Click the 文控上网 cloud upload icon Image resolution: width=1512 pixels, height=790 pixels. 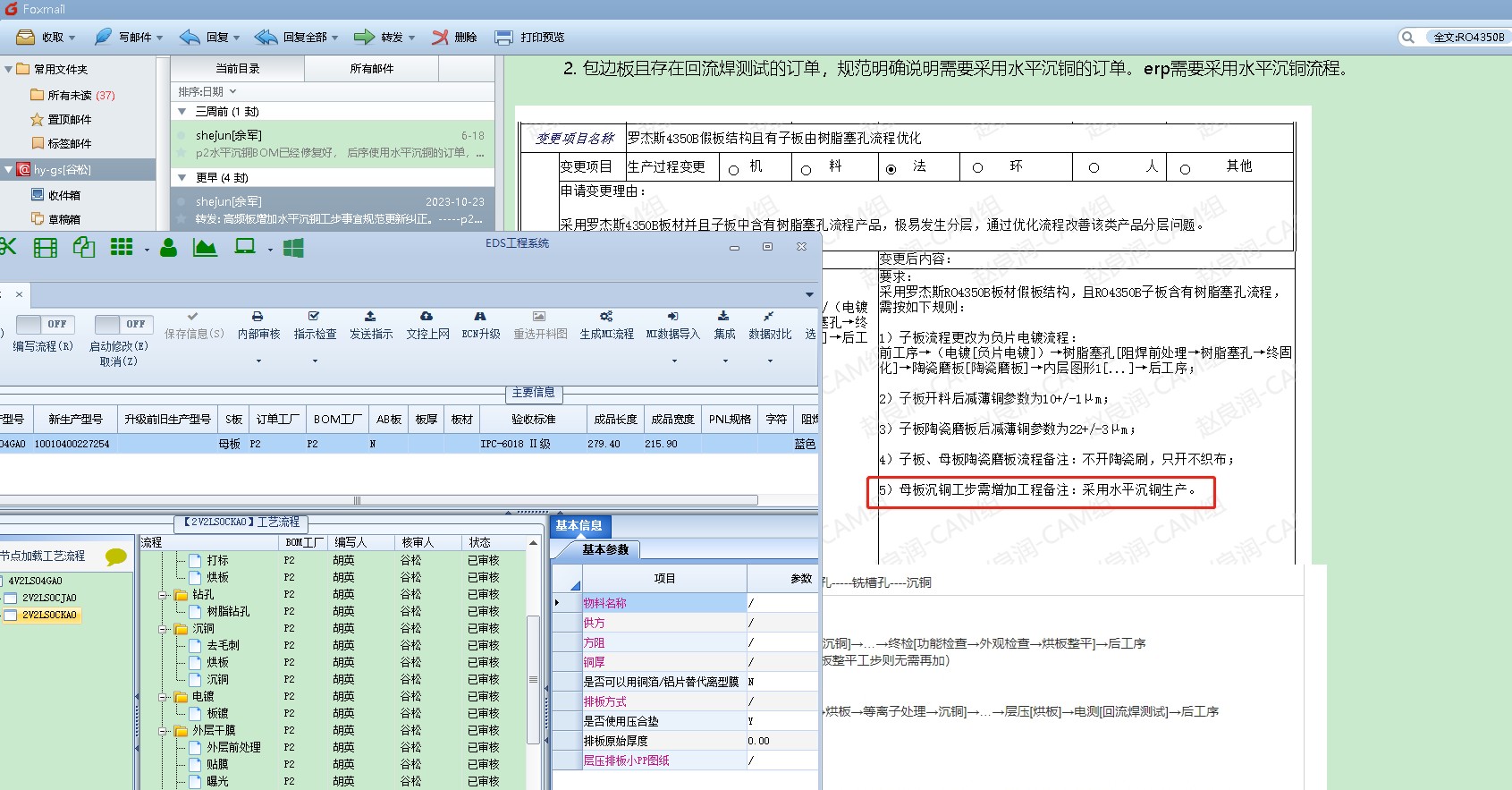coord(427,317)
